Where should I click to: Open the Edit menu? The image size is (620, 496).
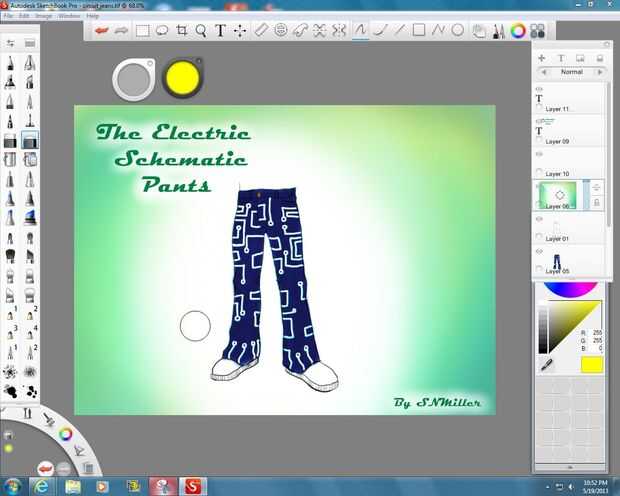tap(24, 16)
